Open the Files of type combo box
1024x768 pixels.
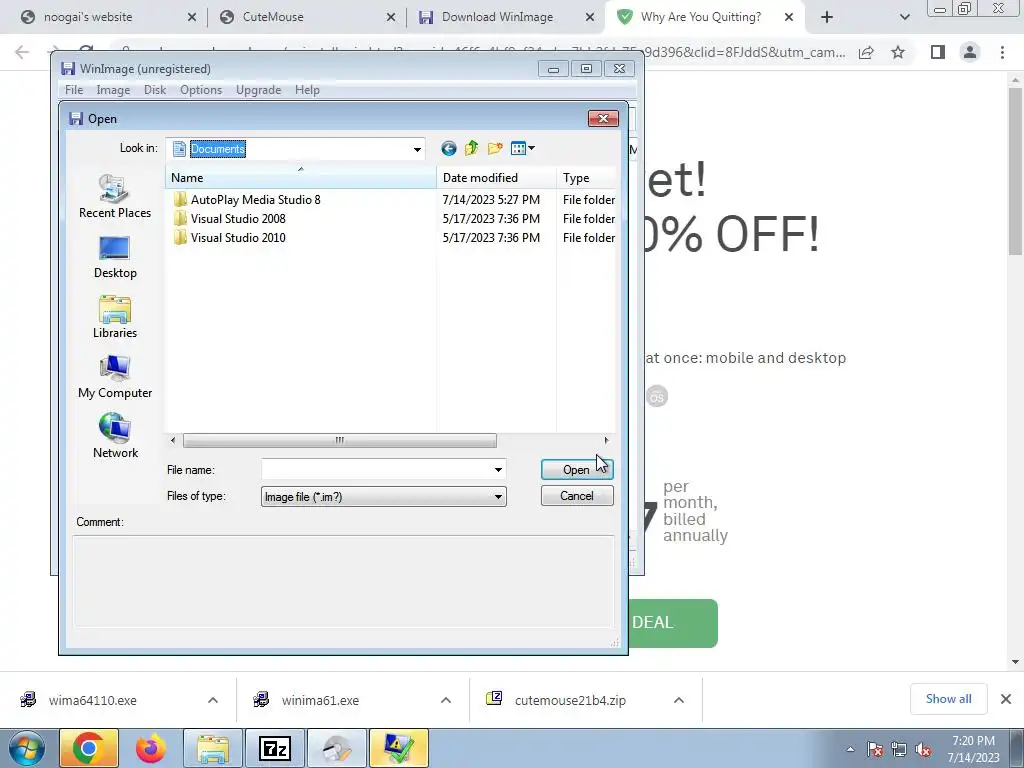[x=383, y=497]
